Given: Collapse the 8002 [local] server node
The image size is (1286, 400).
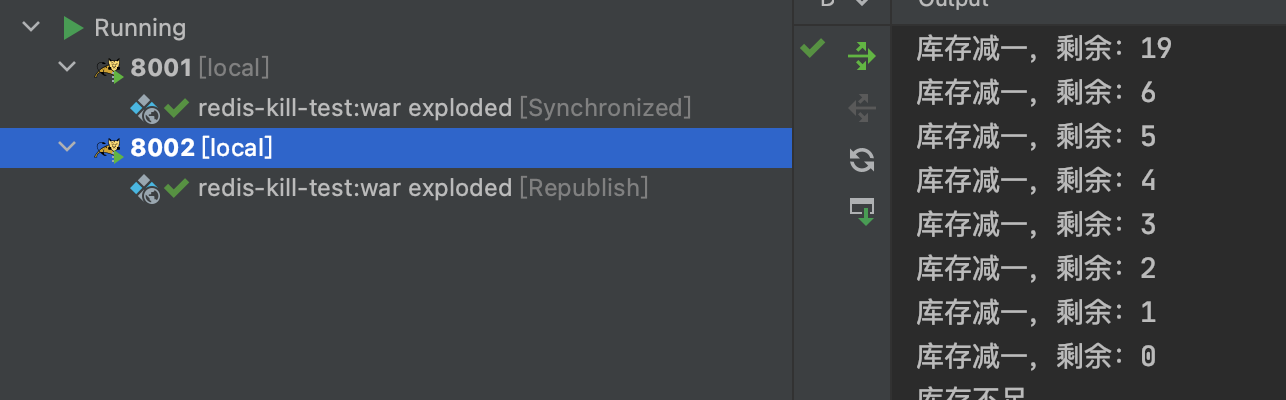Looking at the screenshot, I should (67, 148).
